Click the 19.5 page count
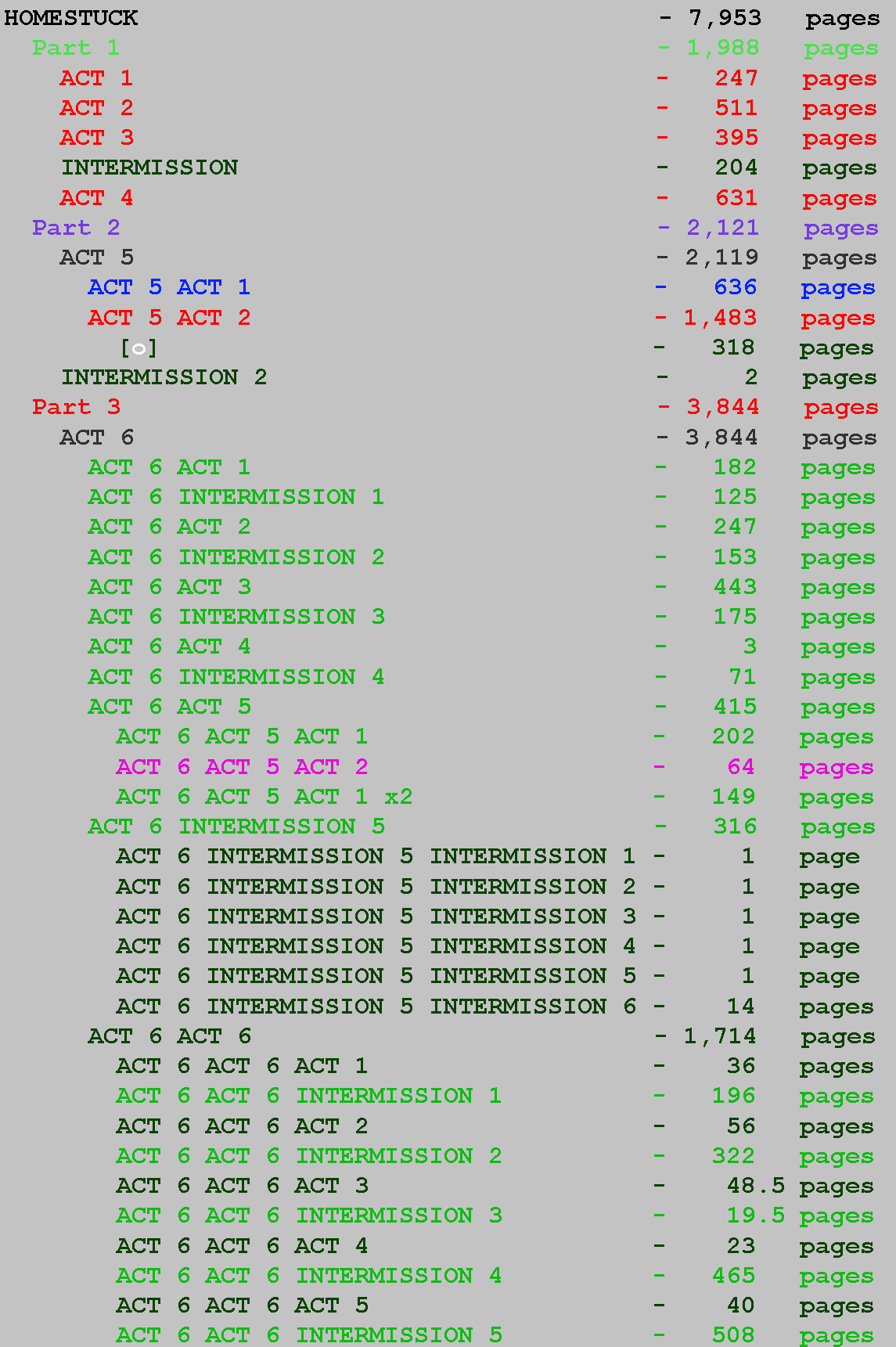 coord(756,1216)
